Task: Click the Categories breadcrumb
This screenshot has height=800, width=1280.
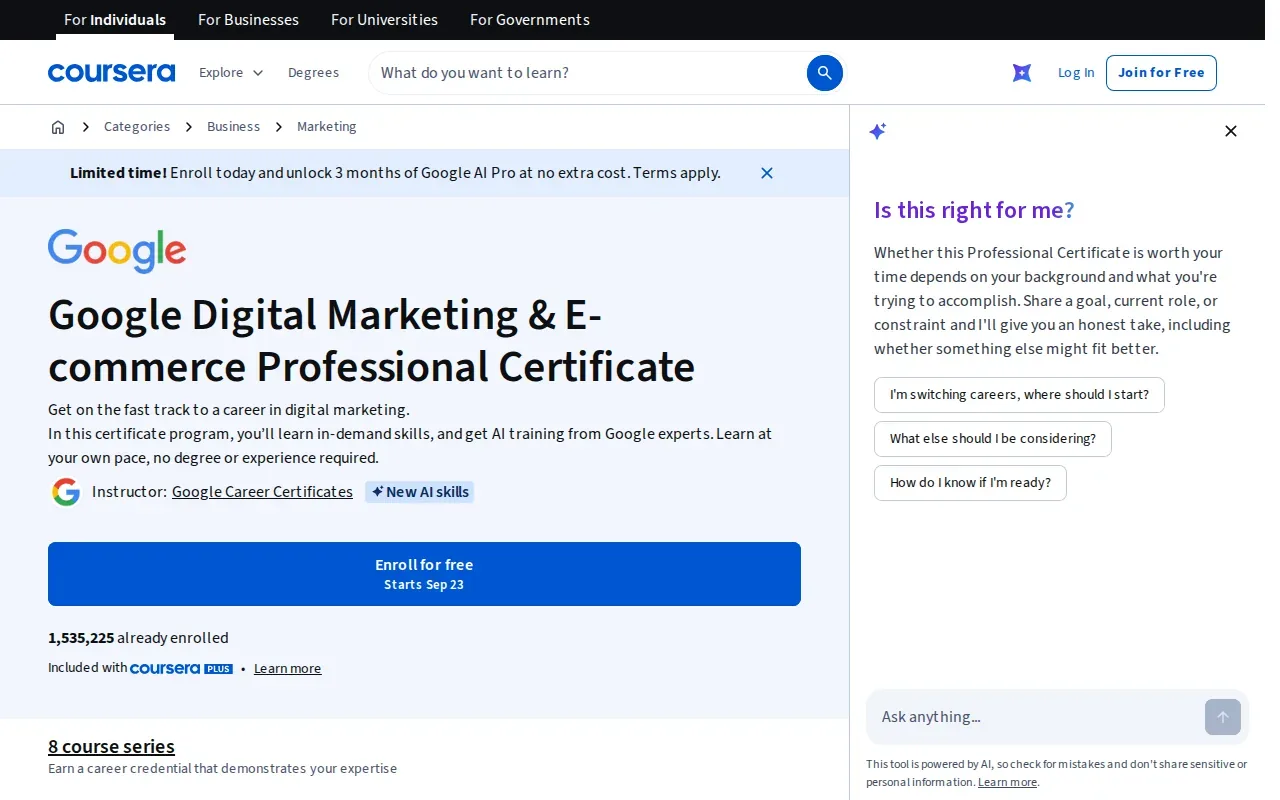Action: click(137, 127)
